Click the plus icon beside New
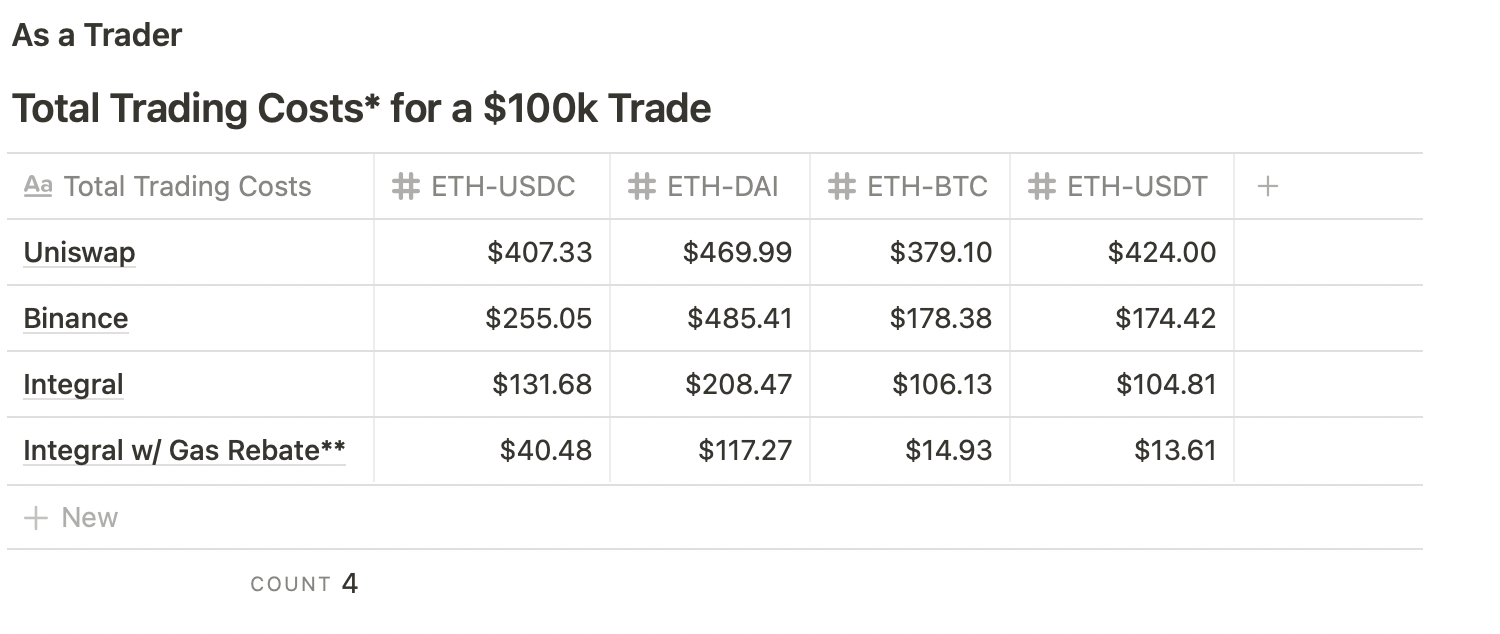The height and width of the screenshot is (634, 1500). coord(36,518)
